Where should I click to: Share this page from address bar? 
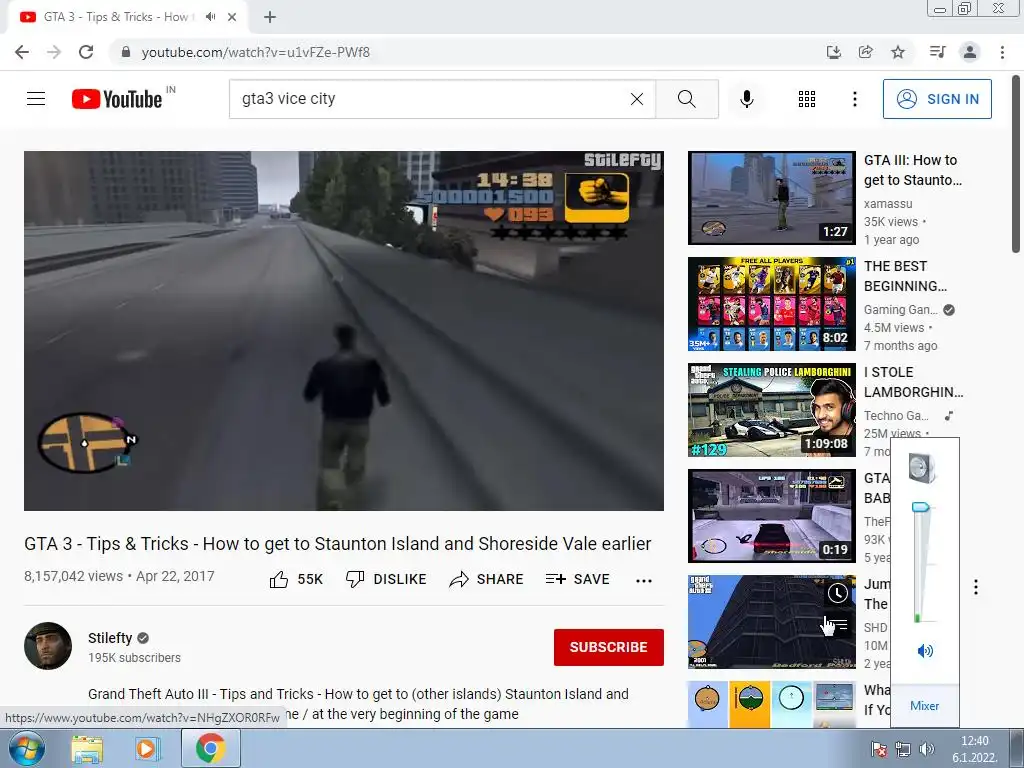[865, 52]
